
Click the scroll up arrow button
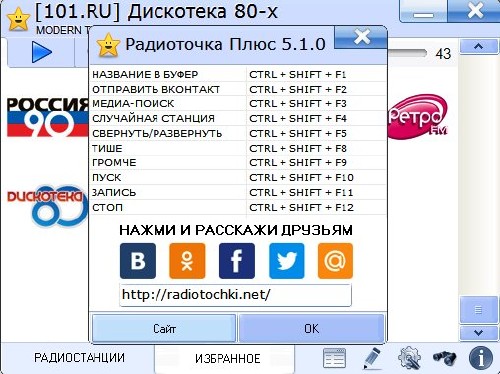(479, 46)
